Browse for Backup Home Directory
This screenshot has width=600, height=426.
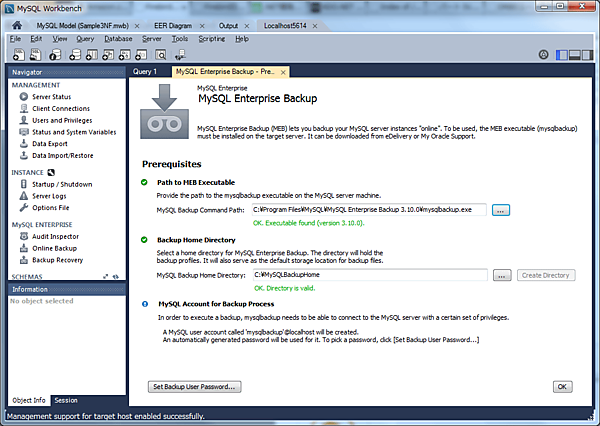pyautogui.click(x=502, y=275)
